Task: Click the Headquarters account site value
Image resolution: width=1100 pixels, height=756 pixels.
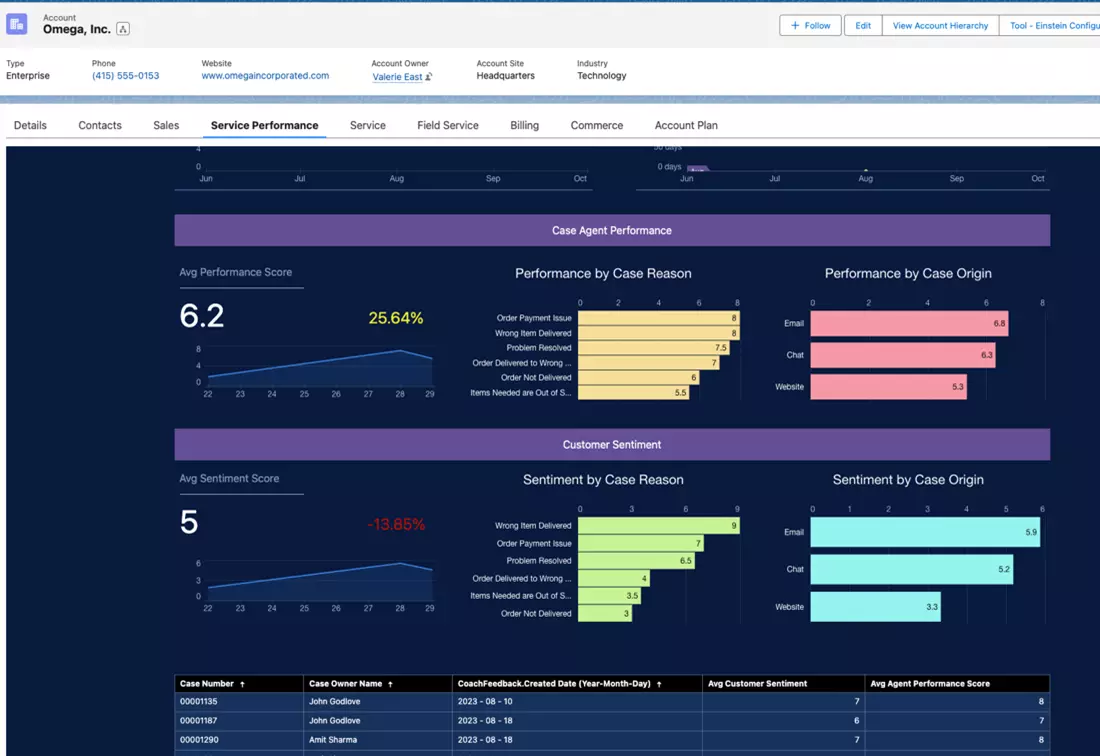Action: click(505, 76)
